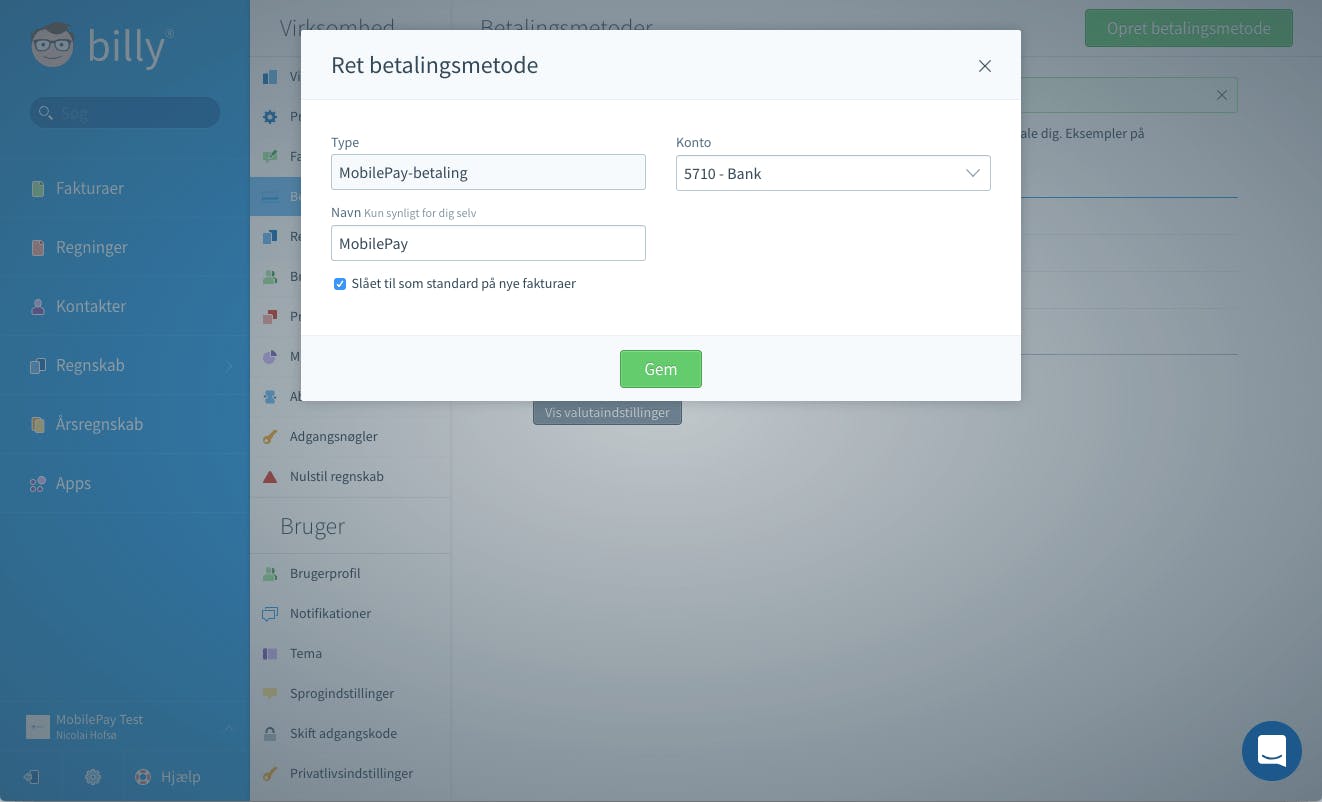Click the Notifikationer speech bubbles icon
This screenshot has width=1322, height=802.
pos(270,613)
